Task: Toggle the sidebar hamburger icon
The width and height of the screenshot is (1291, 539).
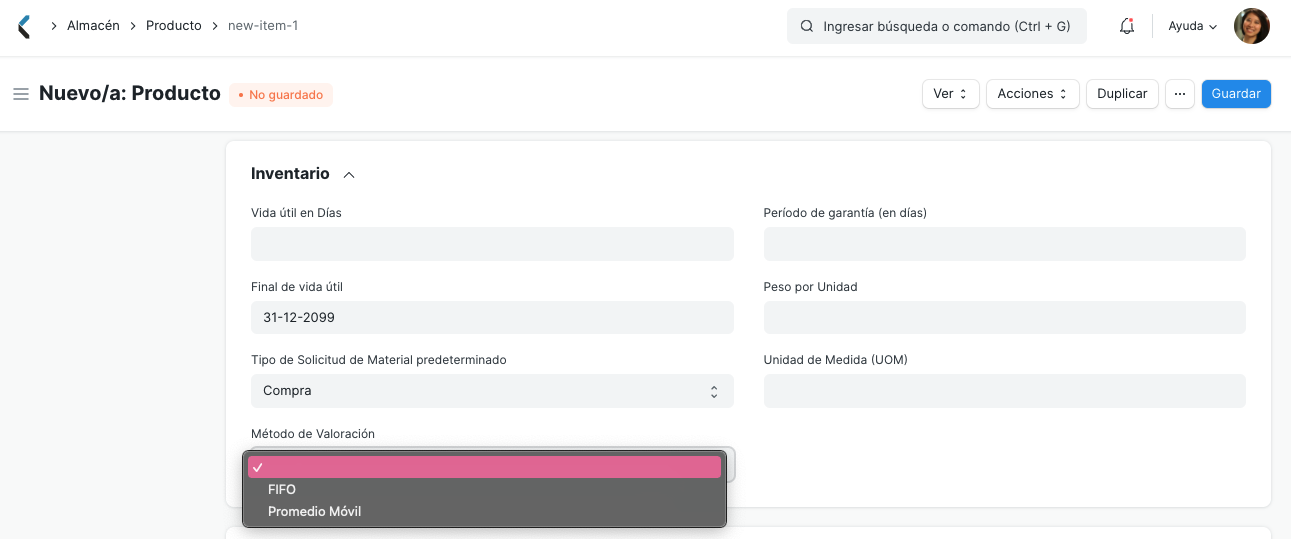Action: (x=20, y=94)
